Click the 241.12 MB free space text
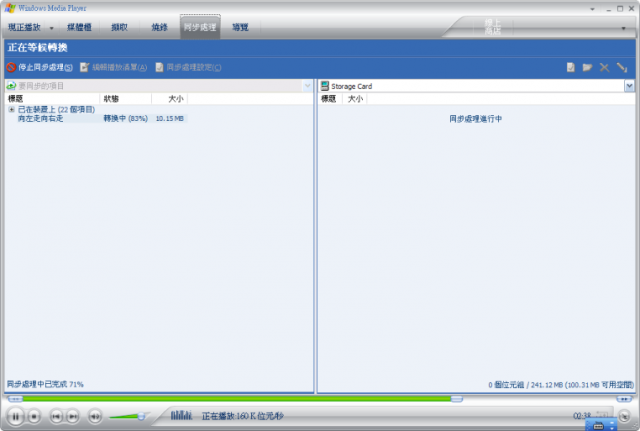Screen dimensions: 640x431 coord(561,384)
